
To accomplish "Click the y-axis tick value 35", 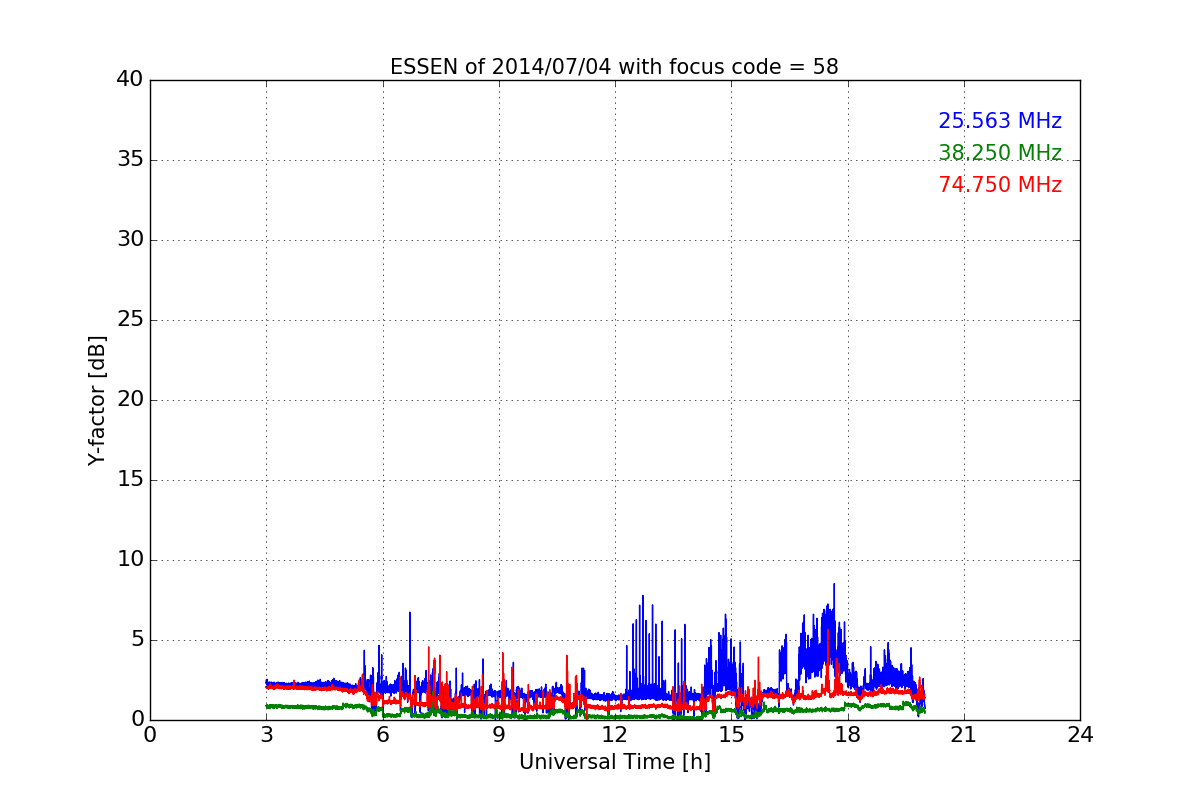I will pyautogui.click(x=130, y=160).
